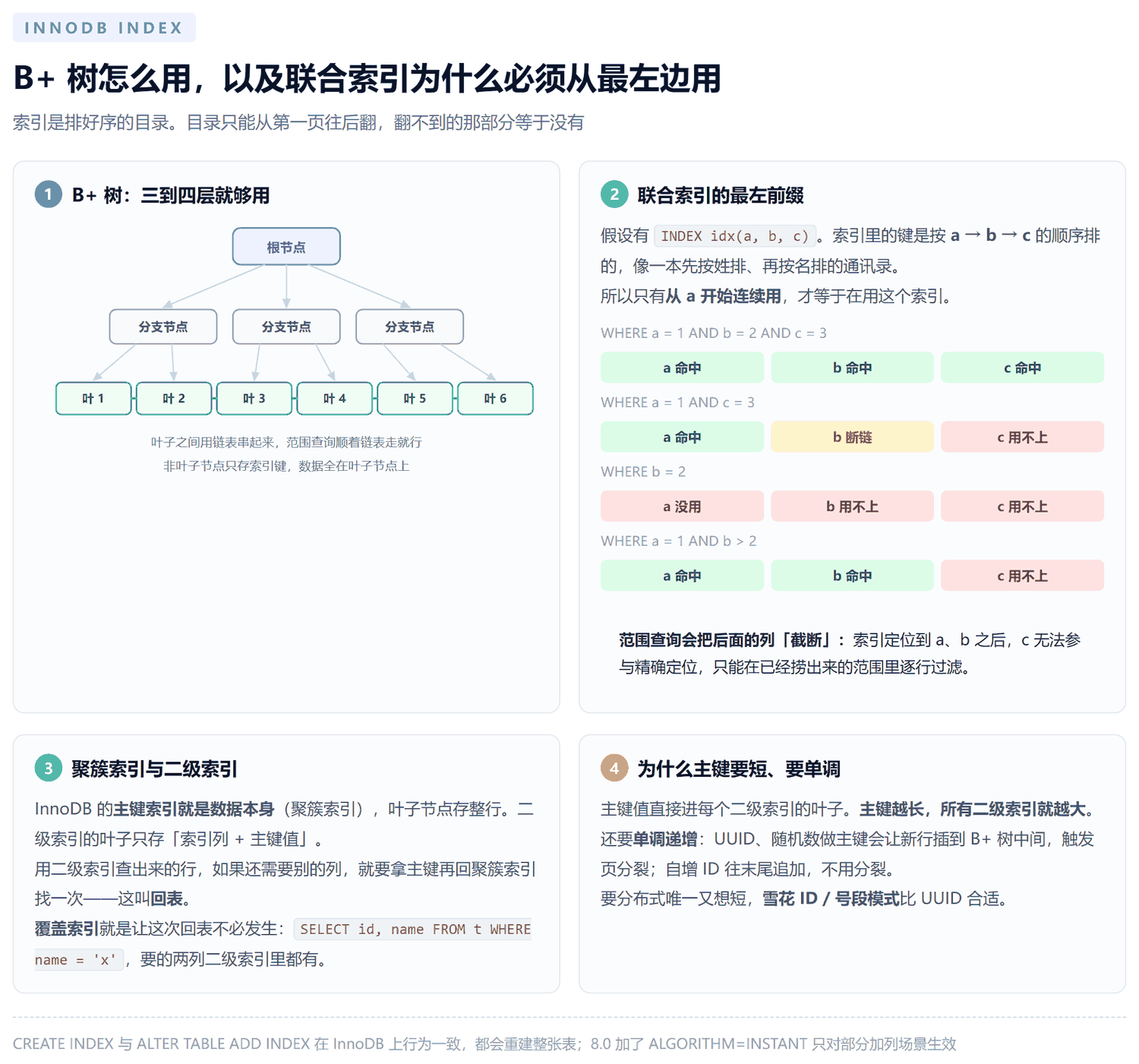Select leaf node 叶 1
Screen dimensions: 1139x1064
pyautogui.click(x=93, y=399)
